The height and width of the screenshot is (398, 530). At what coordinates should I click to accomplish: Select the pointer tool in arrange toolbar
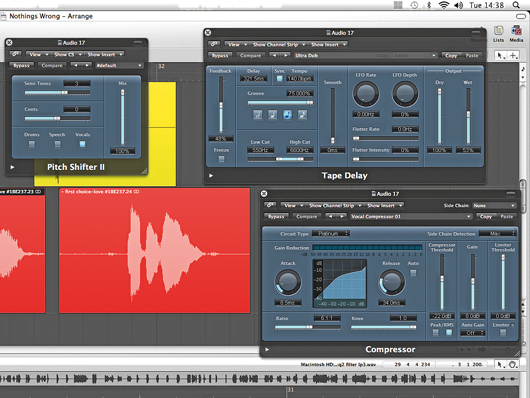pos(500,55)
